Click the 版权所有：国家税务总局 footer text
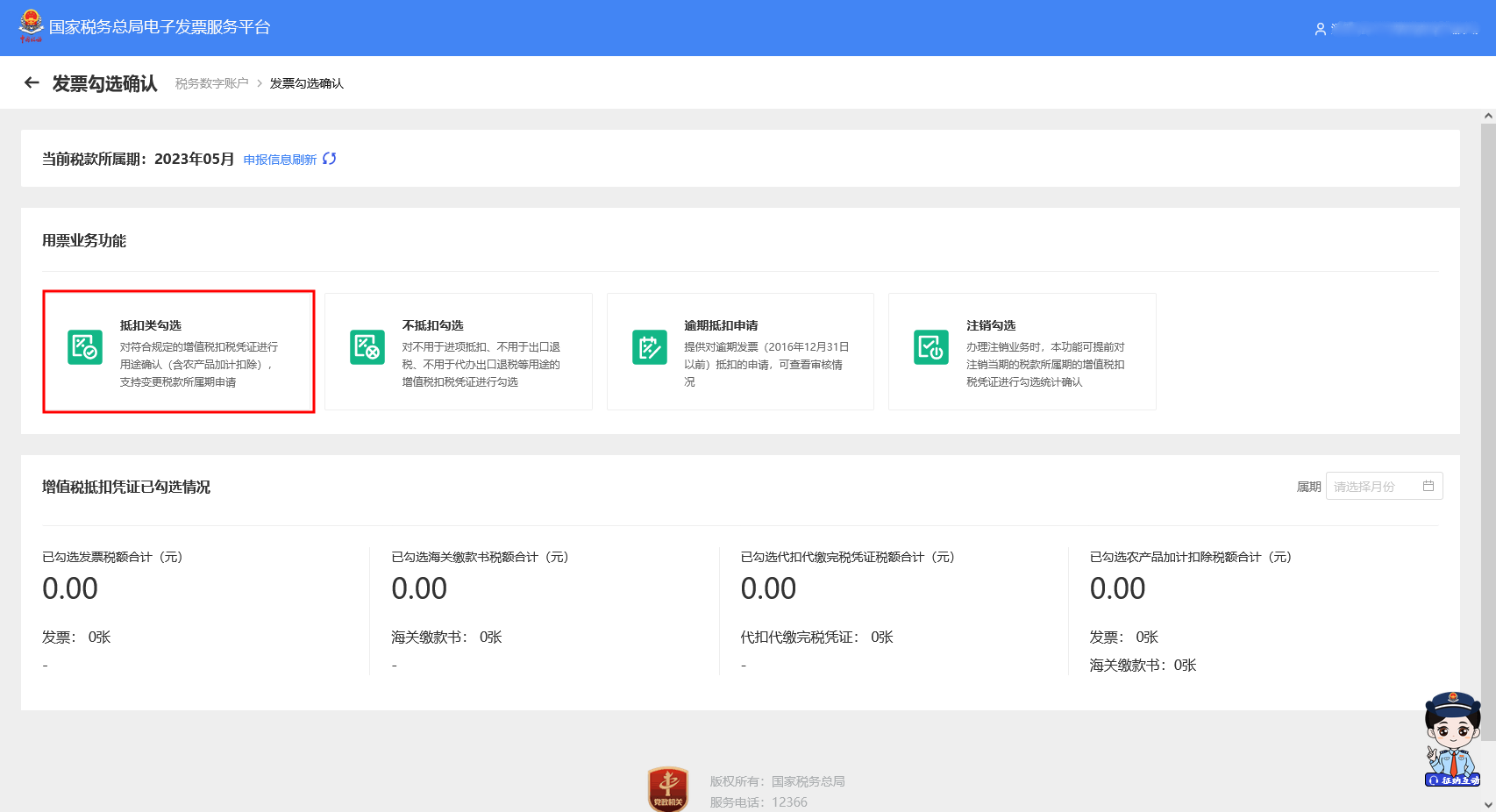Image resolution: width=1496 pixels, height=812 pixels. (x=777, y=781)
